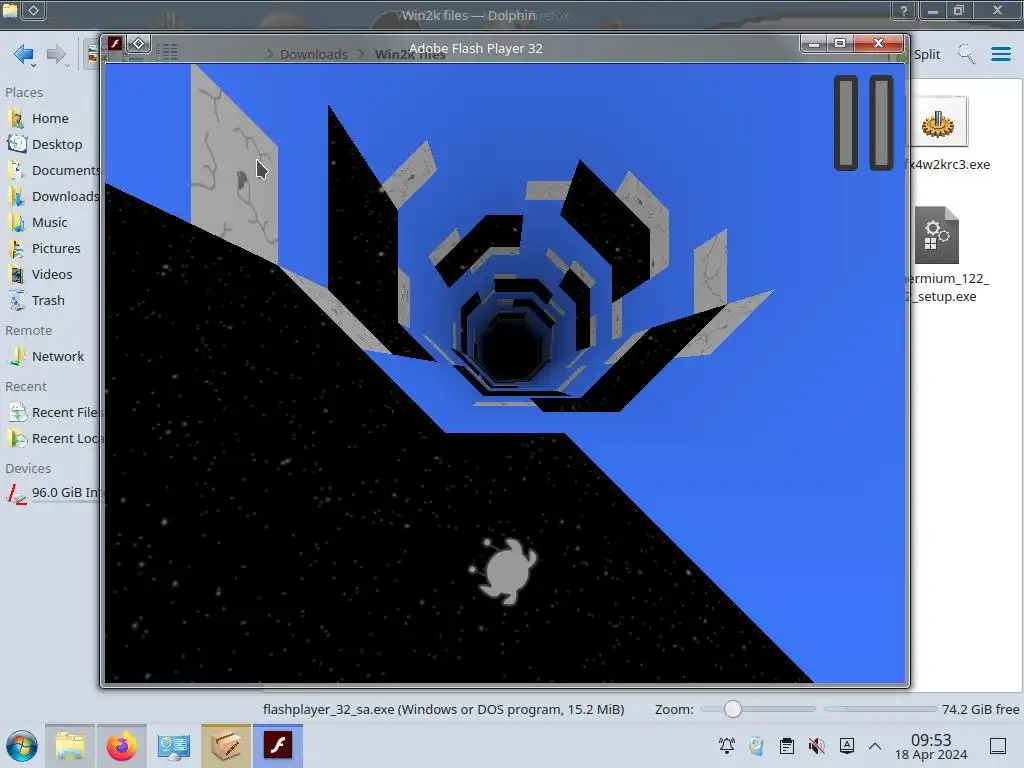Screen dimensions: 1024x768
Task: Click the keyboard layout tray icon
Action: point(847,746)
